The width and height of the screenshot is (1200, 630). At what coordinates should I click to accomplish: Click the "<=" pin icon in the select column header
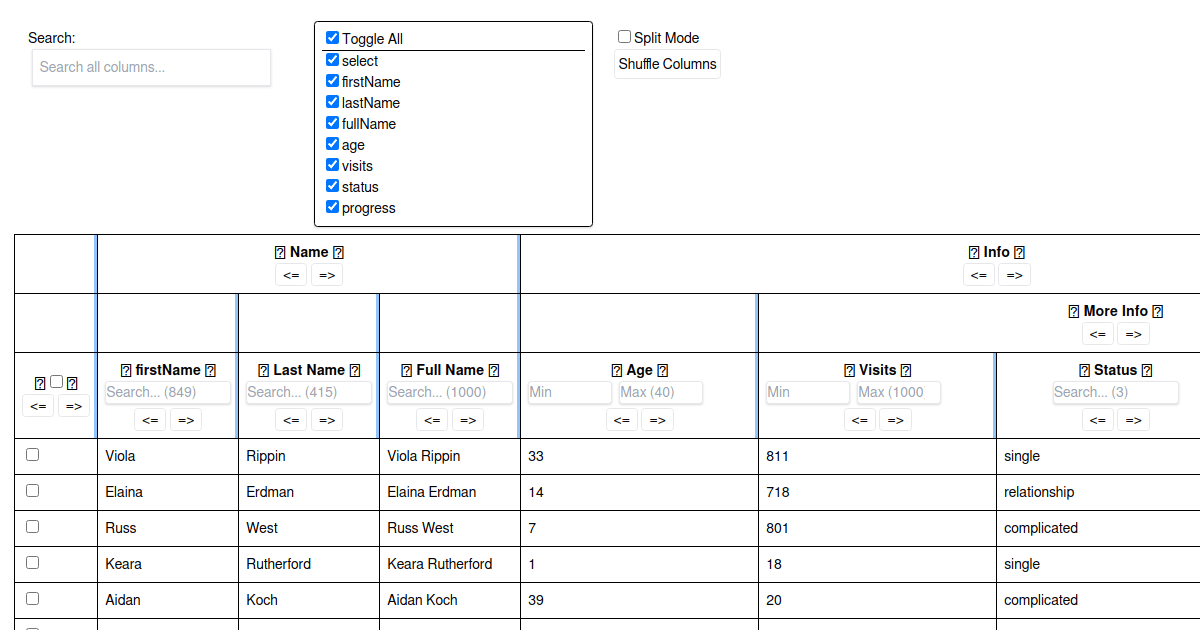(38, 405)
